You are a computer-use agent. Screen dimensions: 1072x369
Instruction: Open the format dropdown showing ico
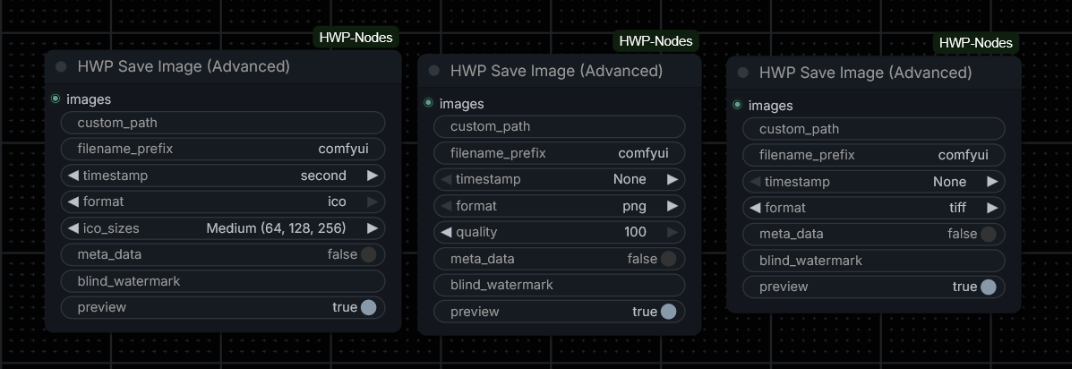223,202
